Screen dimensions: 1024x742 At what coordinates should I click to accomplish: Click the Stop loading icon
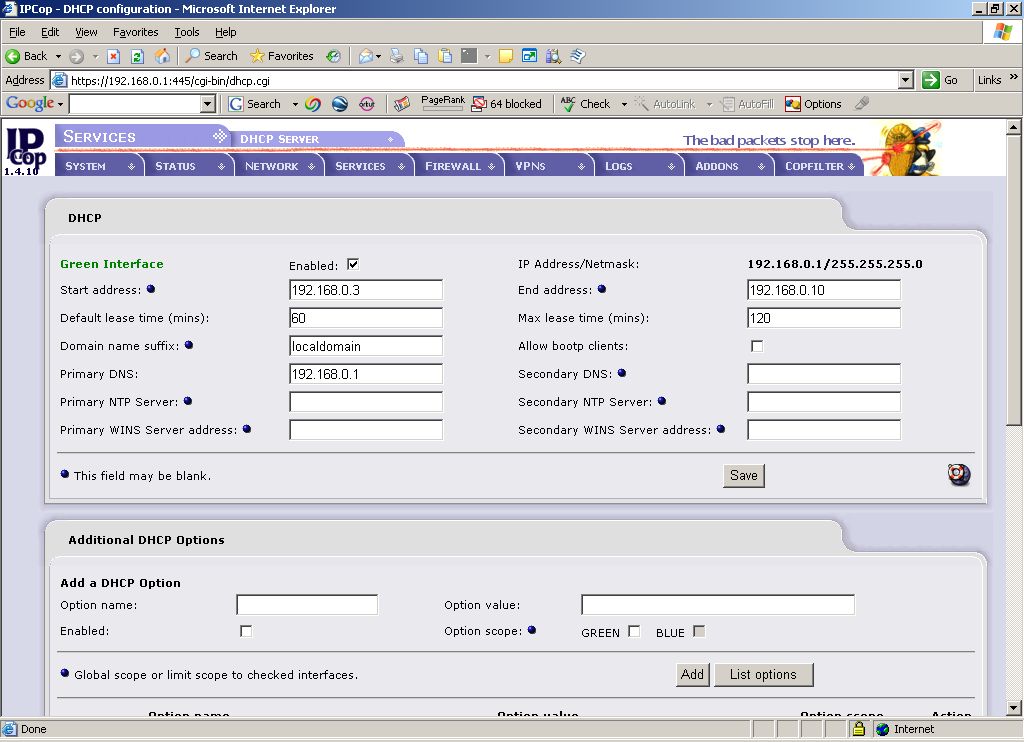click(x=114, y=56)
